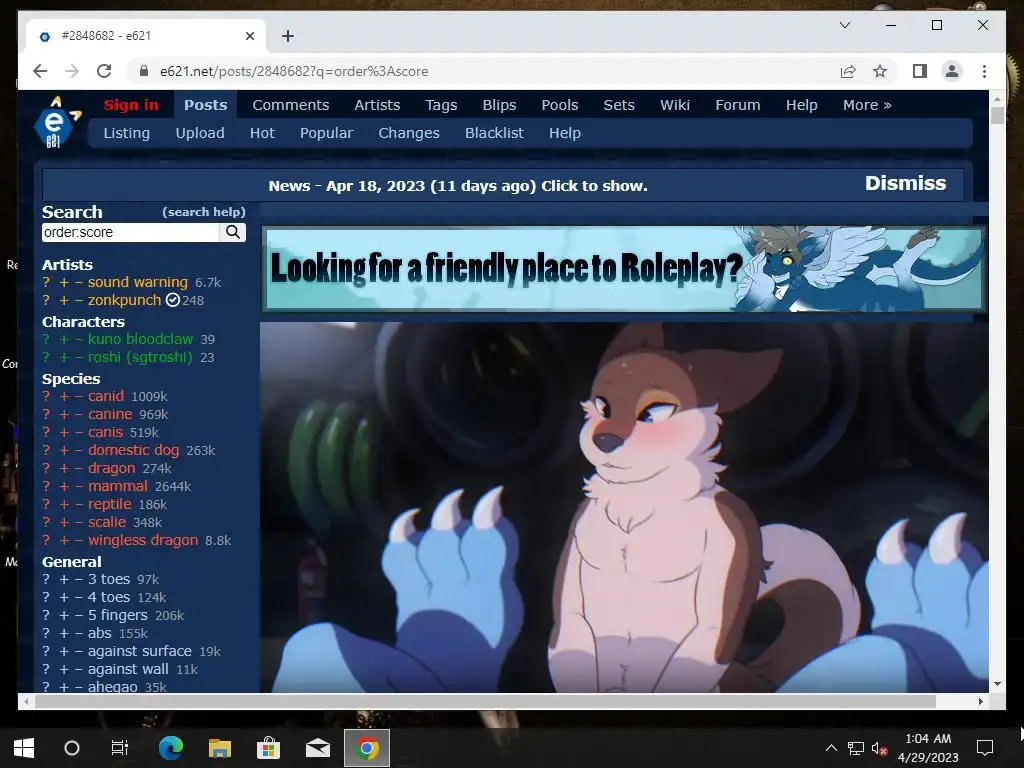Click the e621 site logo
The image size is (1024, 768).
[57, 122]
